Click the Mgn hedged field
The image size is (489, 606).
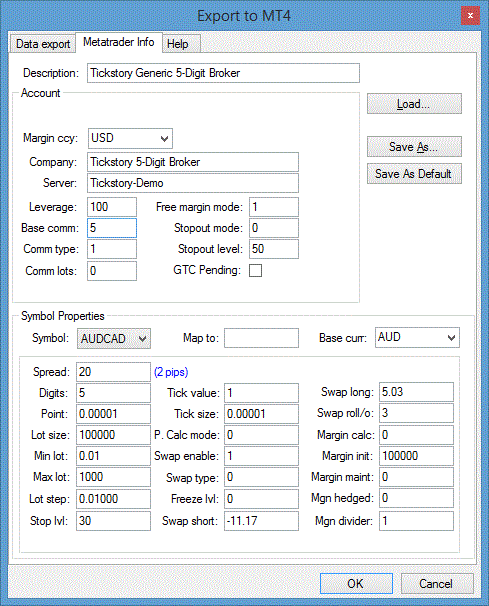pos(416,498)
